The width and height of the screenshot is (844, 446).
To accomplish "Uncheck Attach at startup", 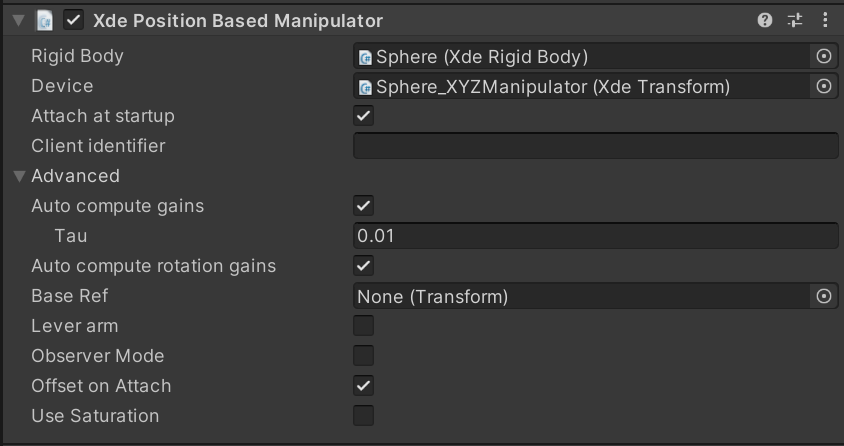I will coord(363,116).
